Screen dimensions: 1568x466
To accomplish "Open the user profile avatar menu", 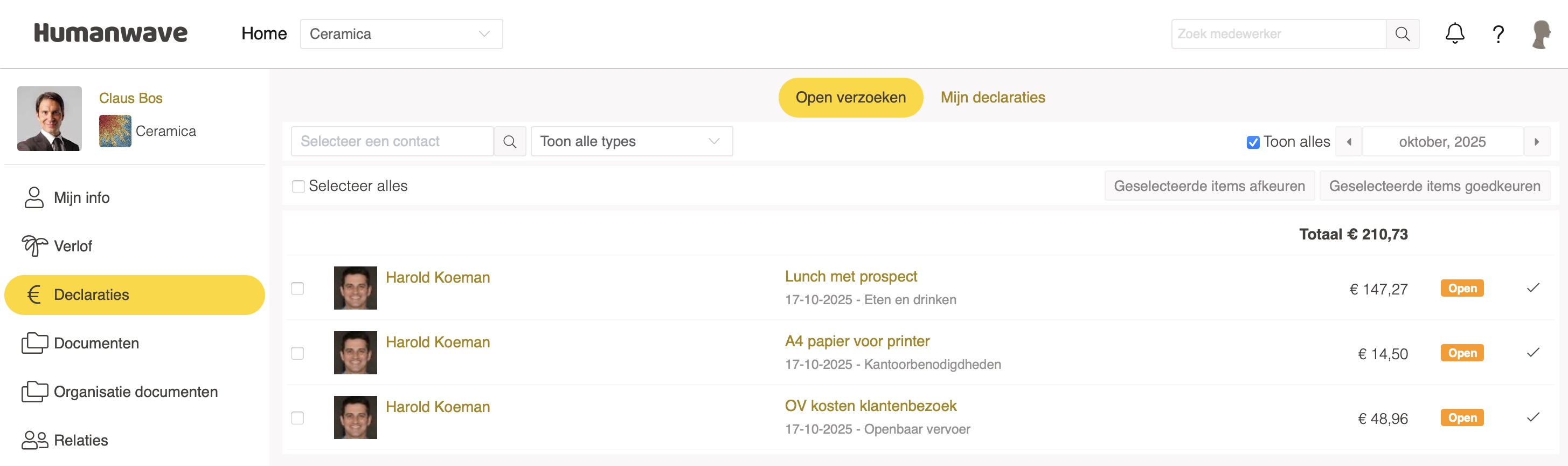I will pos(1541,34).
